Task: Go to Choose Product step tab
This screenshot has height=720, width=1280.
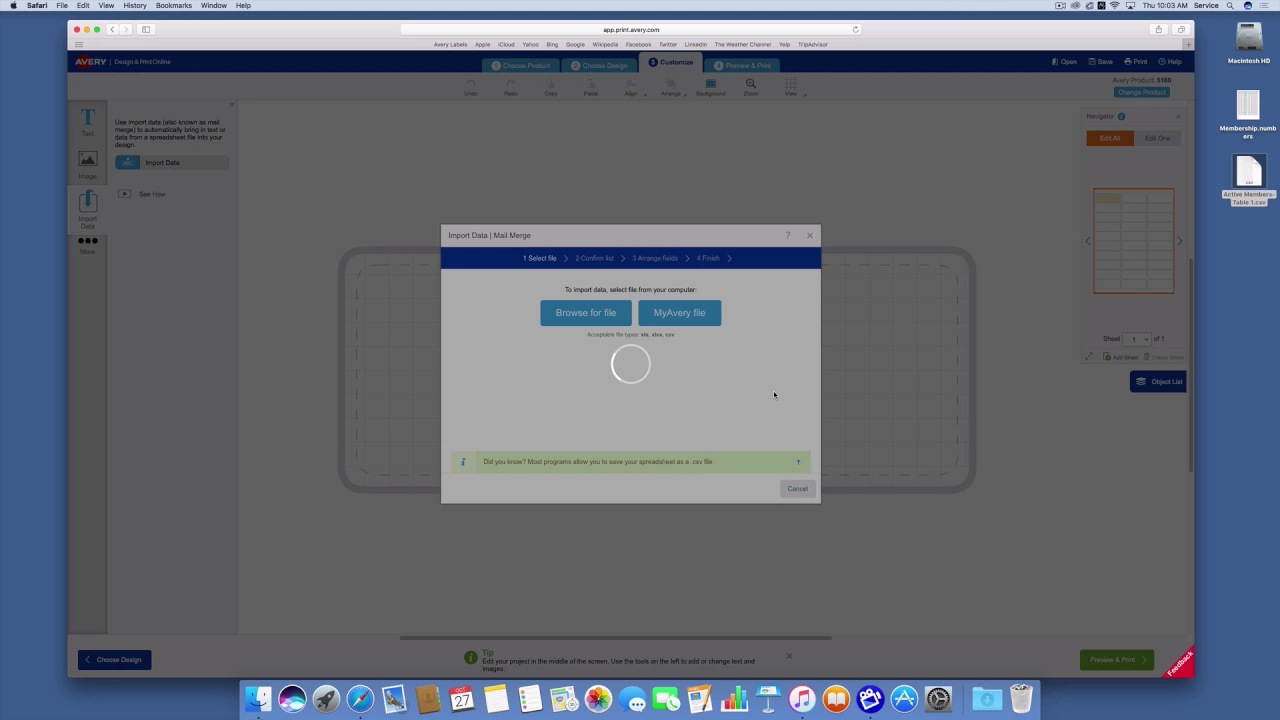Action: 520,65
